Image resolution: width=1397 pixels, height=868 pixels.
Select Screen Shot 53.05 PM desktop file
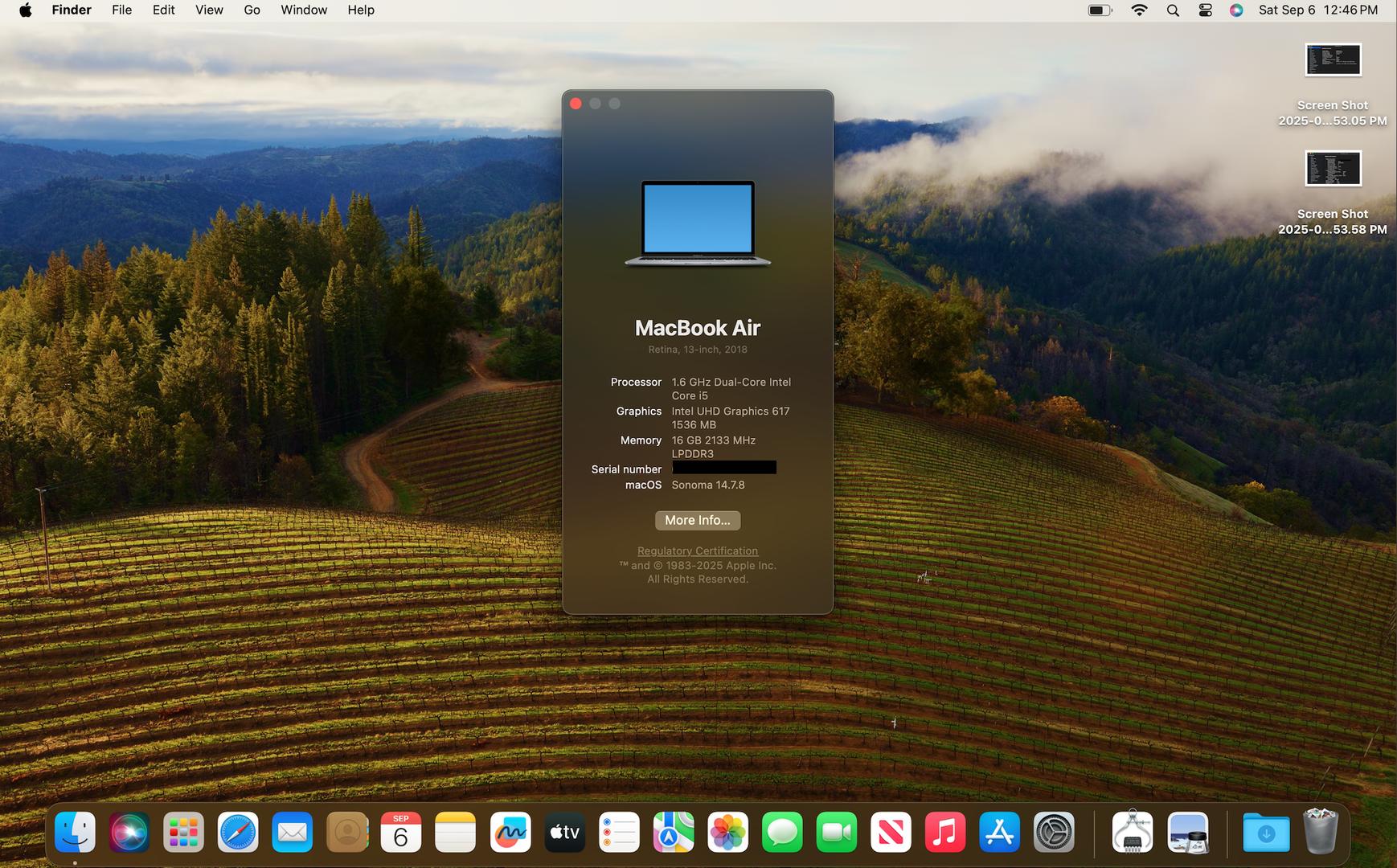pos(1333,85)
